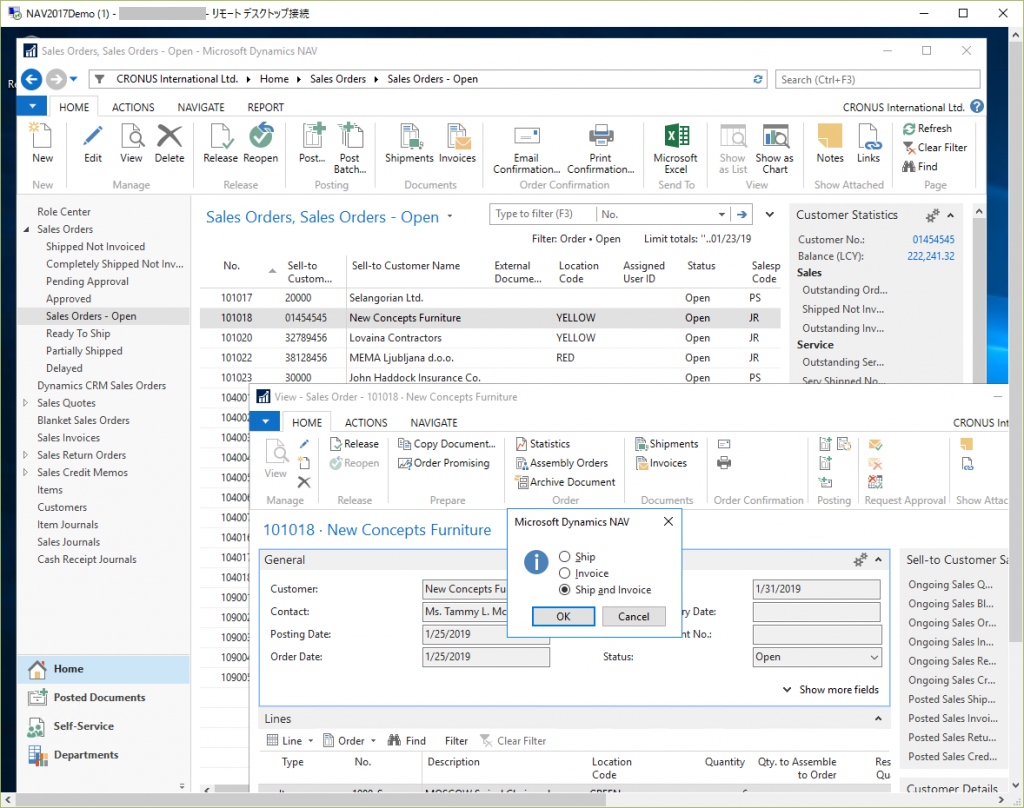Select the Ship radio option

tap(565, 557)
